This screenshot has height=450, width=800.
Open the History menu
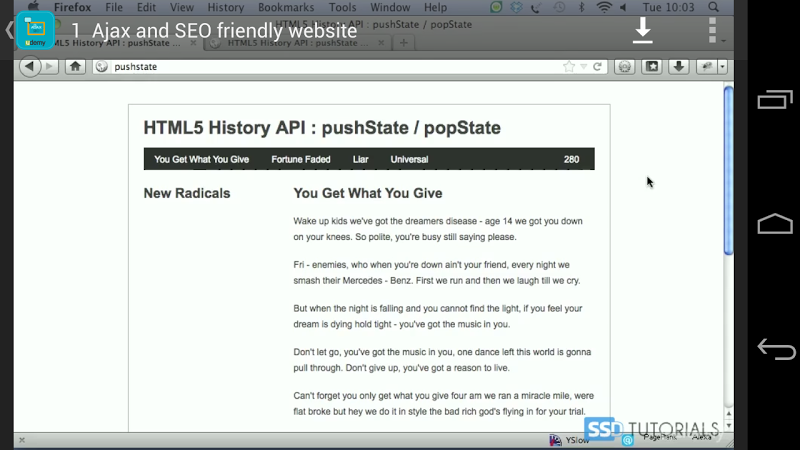(226, 7)
